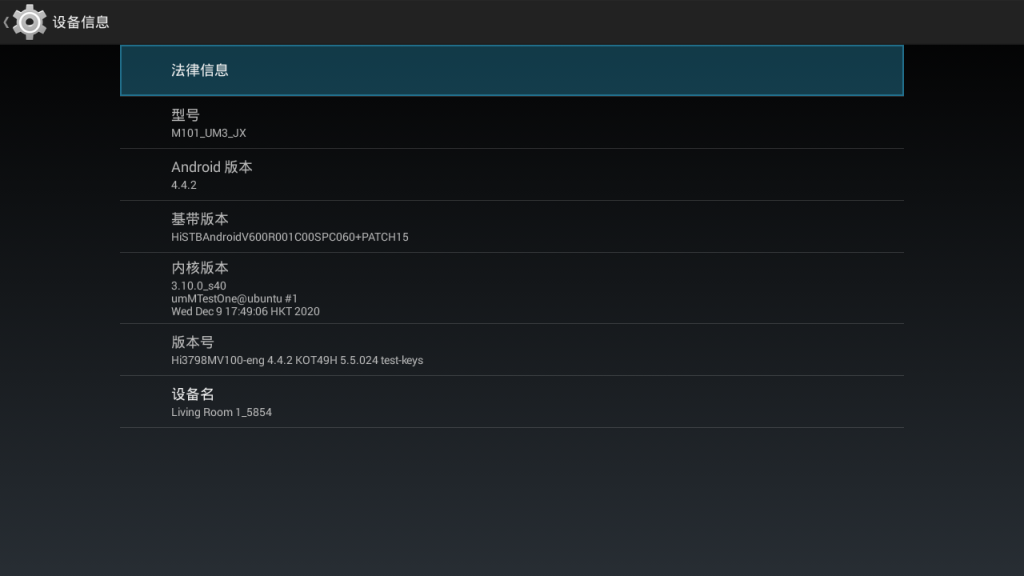
Task: Click the 设备信息 header title
Action: (81, 22)
